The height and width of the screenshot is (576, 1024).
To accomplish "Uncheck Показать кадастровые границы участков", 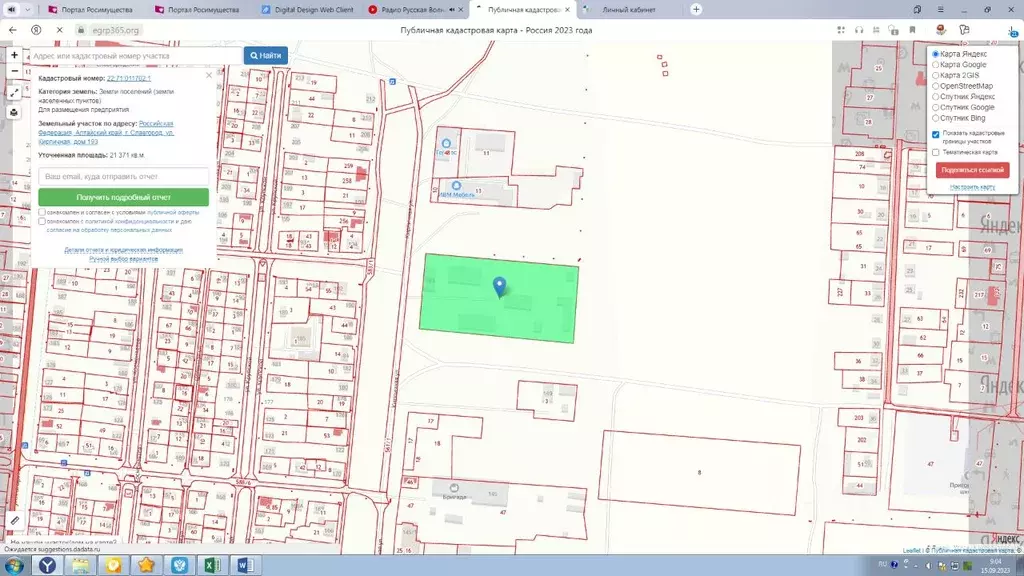I will tap(935, 134).
